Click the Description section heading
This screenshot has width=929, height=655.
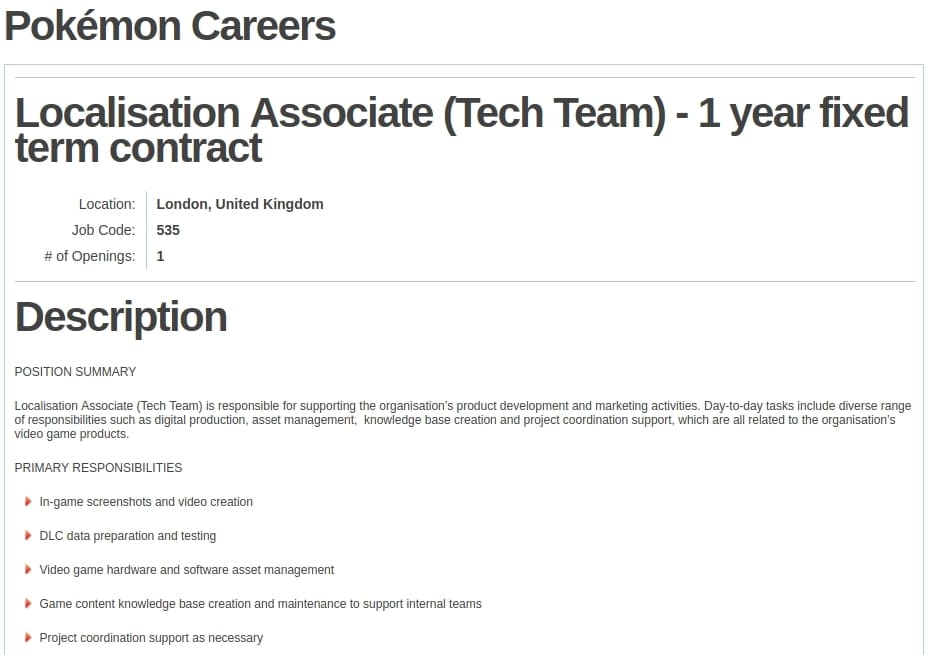(x=121, y=317)
